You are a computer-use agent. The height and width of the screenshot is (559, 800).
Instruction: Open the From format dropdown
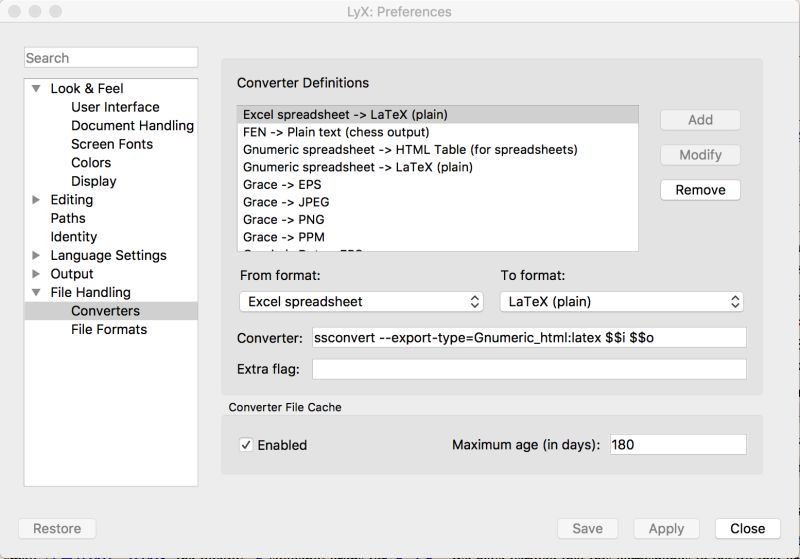point(362,301)
